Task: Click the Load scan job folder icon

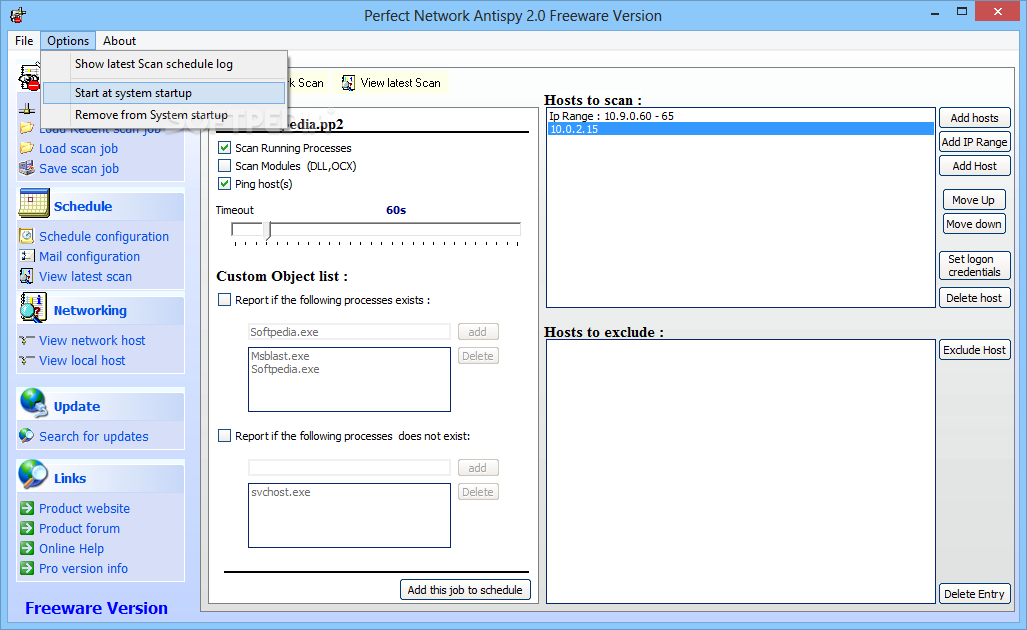Action: point(26,148)
